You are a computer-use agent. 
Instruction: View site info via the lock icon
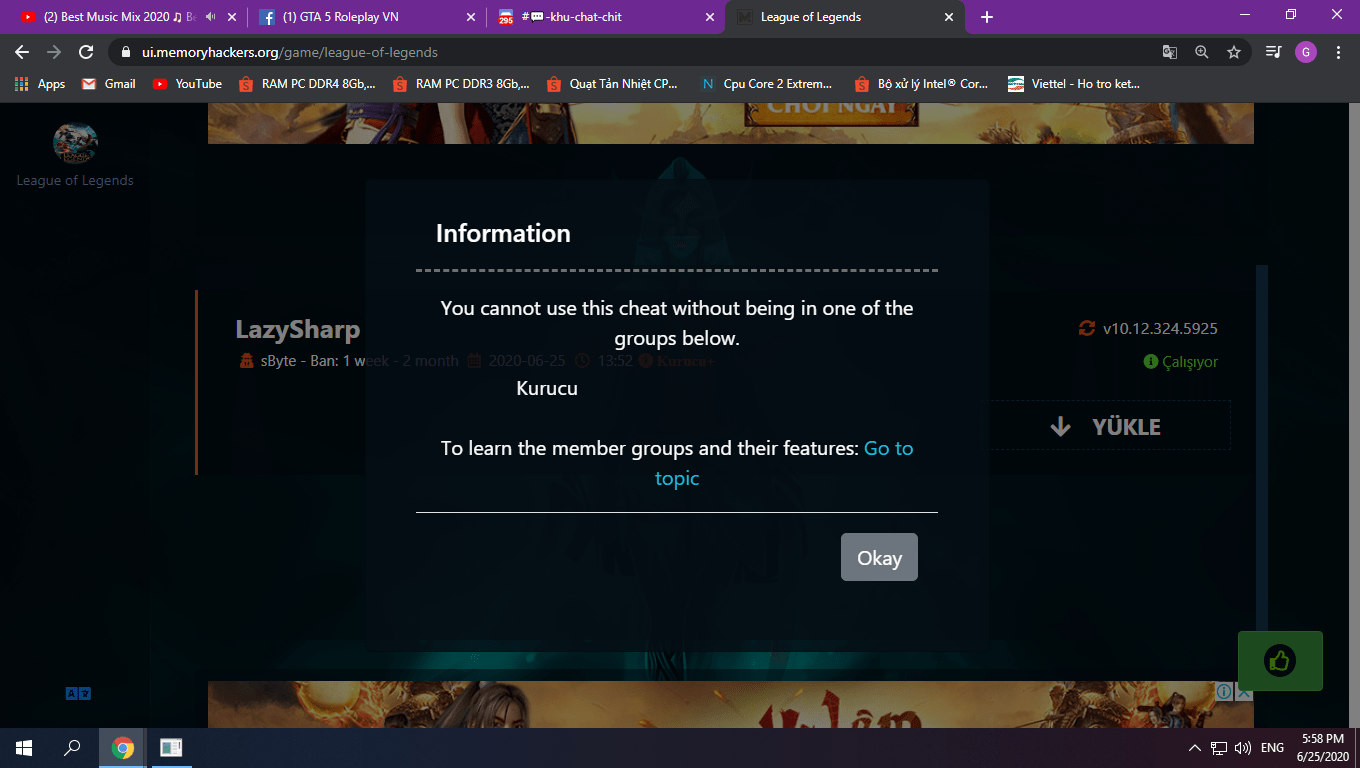pos(126,52)
